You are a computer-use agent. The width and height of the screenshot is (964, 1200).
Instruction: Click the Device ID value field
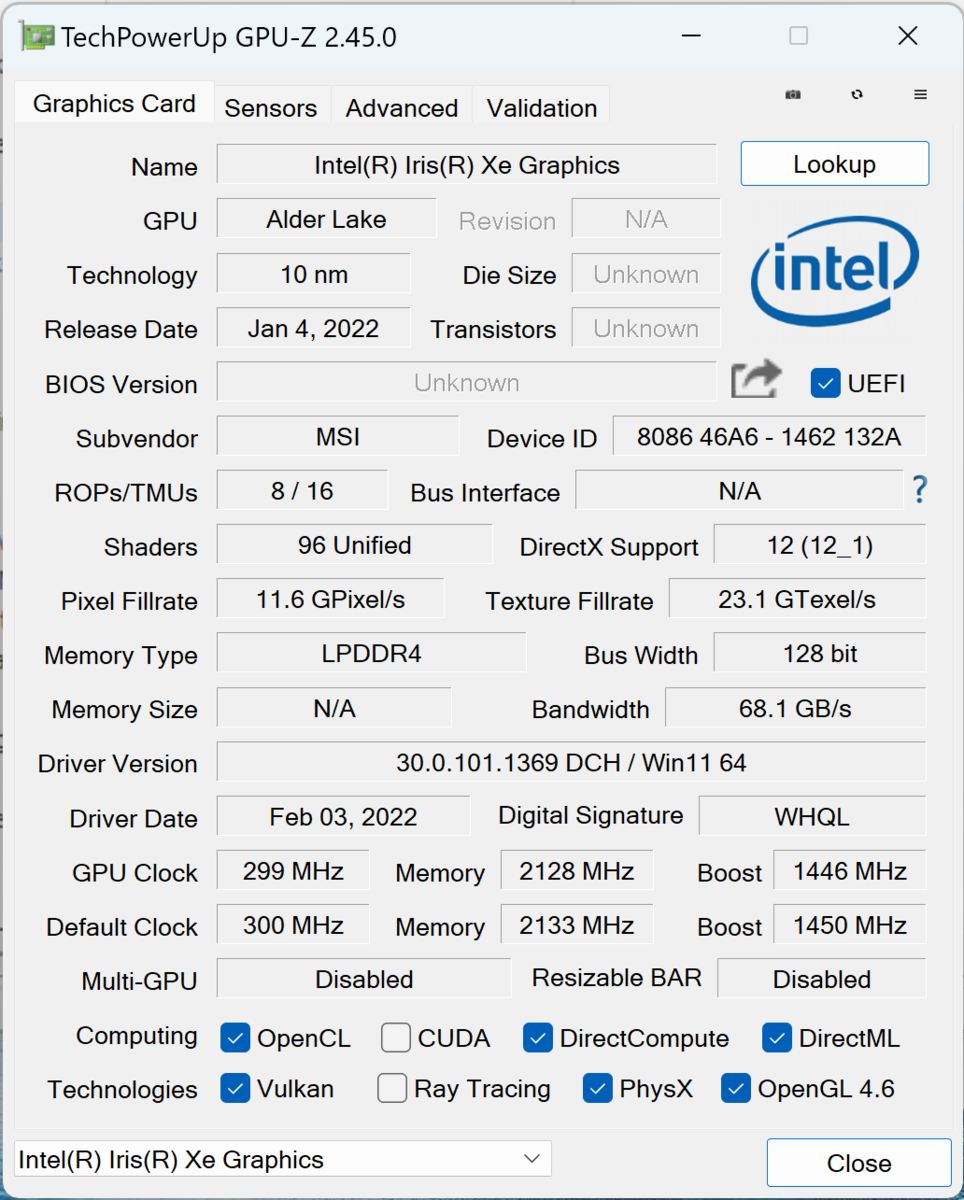point(768,437)
